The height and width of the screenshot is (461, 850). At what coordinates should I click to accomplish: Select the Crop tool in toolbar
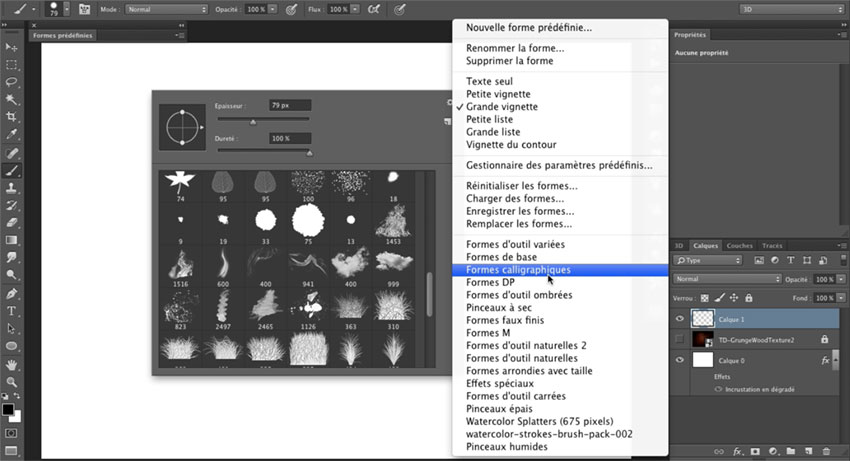(13, 117)
